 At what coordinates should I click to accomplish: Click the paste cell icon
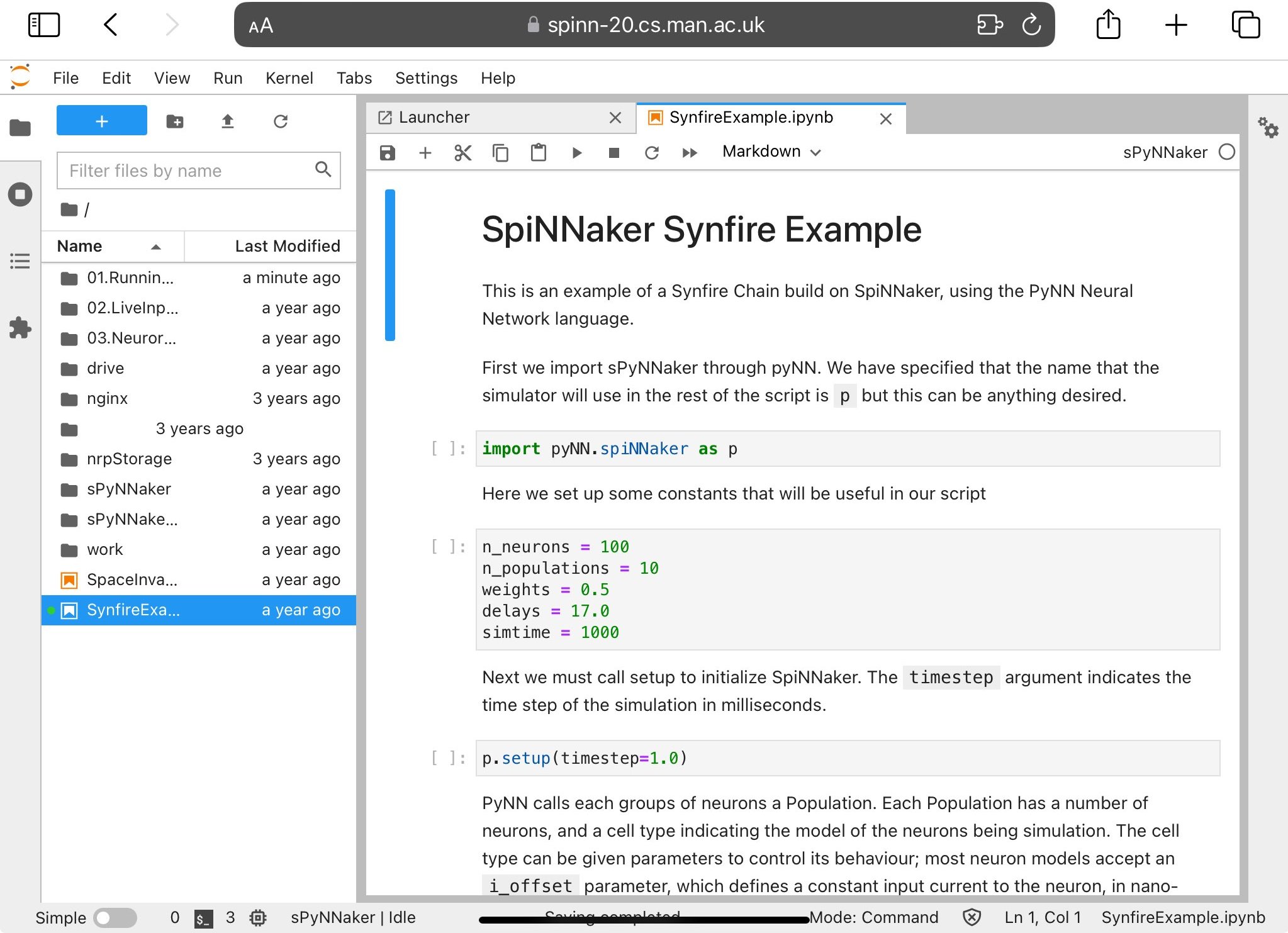point(537,152)
